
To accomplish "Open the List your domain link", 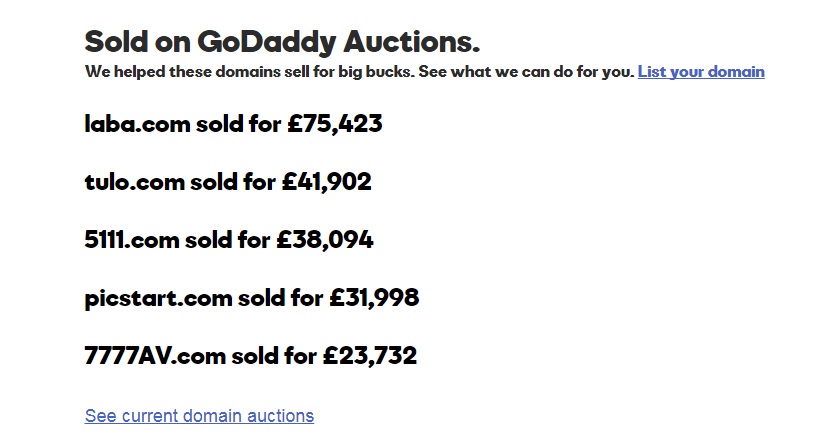I will tap(701, 72).
